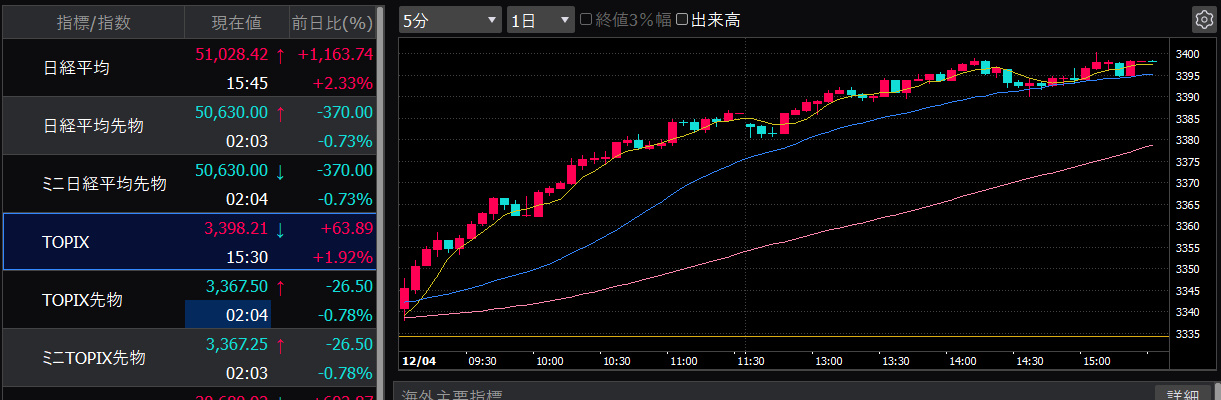
Task: Open the chart settings gear icon
Action: point(1202,20)
